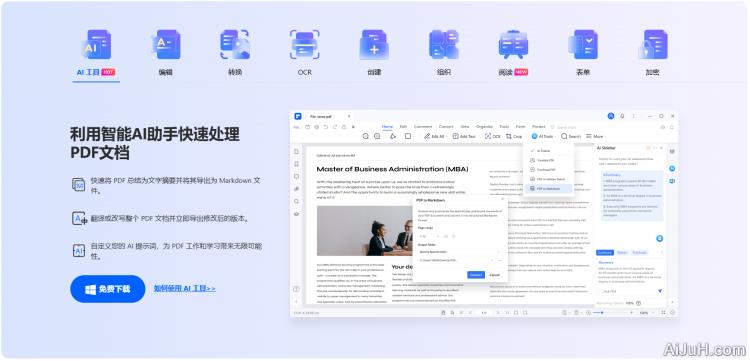Switch to the 表单 feature tab
This screenshot has height=361, width=750.
click(583, 53)
